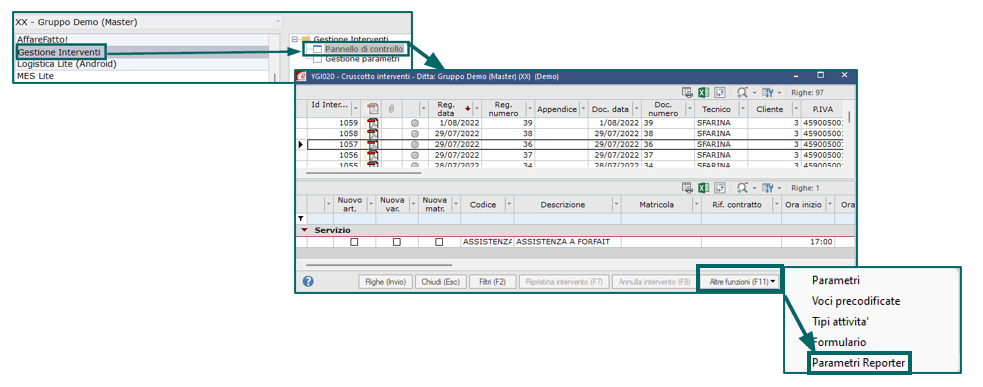Click the Righe (Invio) button
Screen dimensions: 983x387
385,282
